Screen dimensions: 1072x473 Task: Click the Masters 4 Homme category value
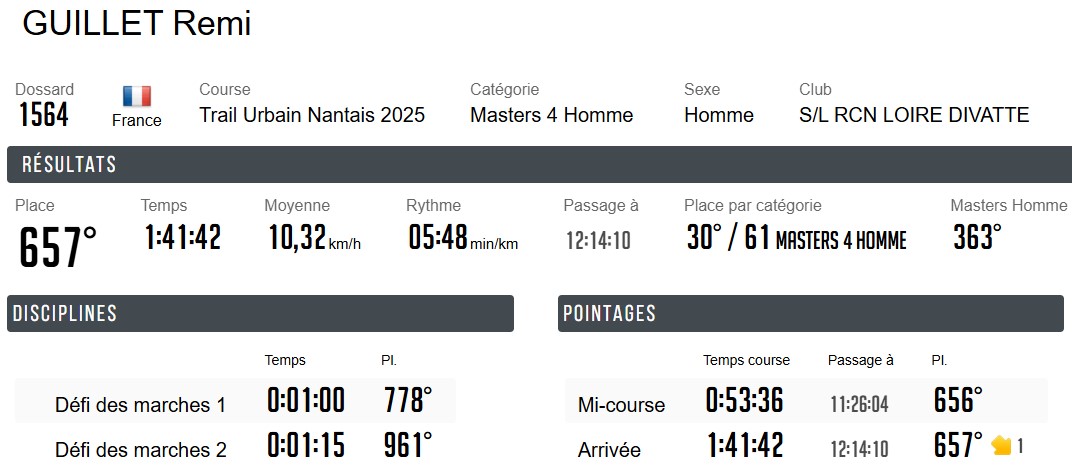pyautogui.click(x=551, y=115)
